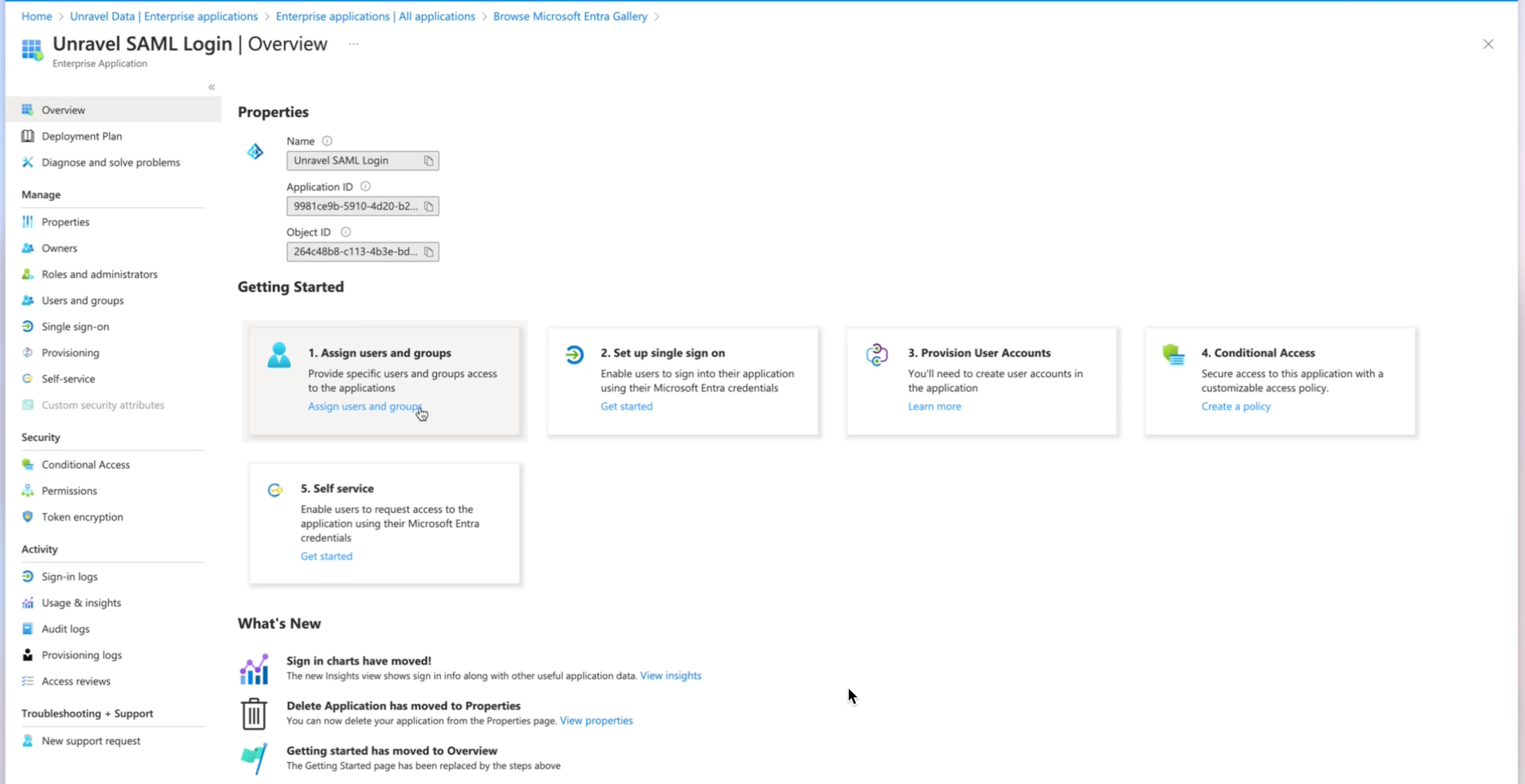This screenshot has width=1525, height=784.
Task: Click the Home breadcrumb navigation item
Action: pos(36,15)
